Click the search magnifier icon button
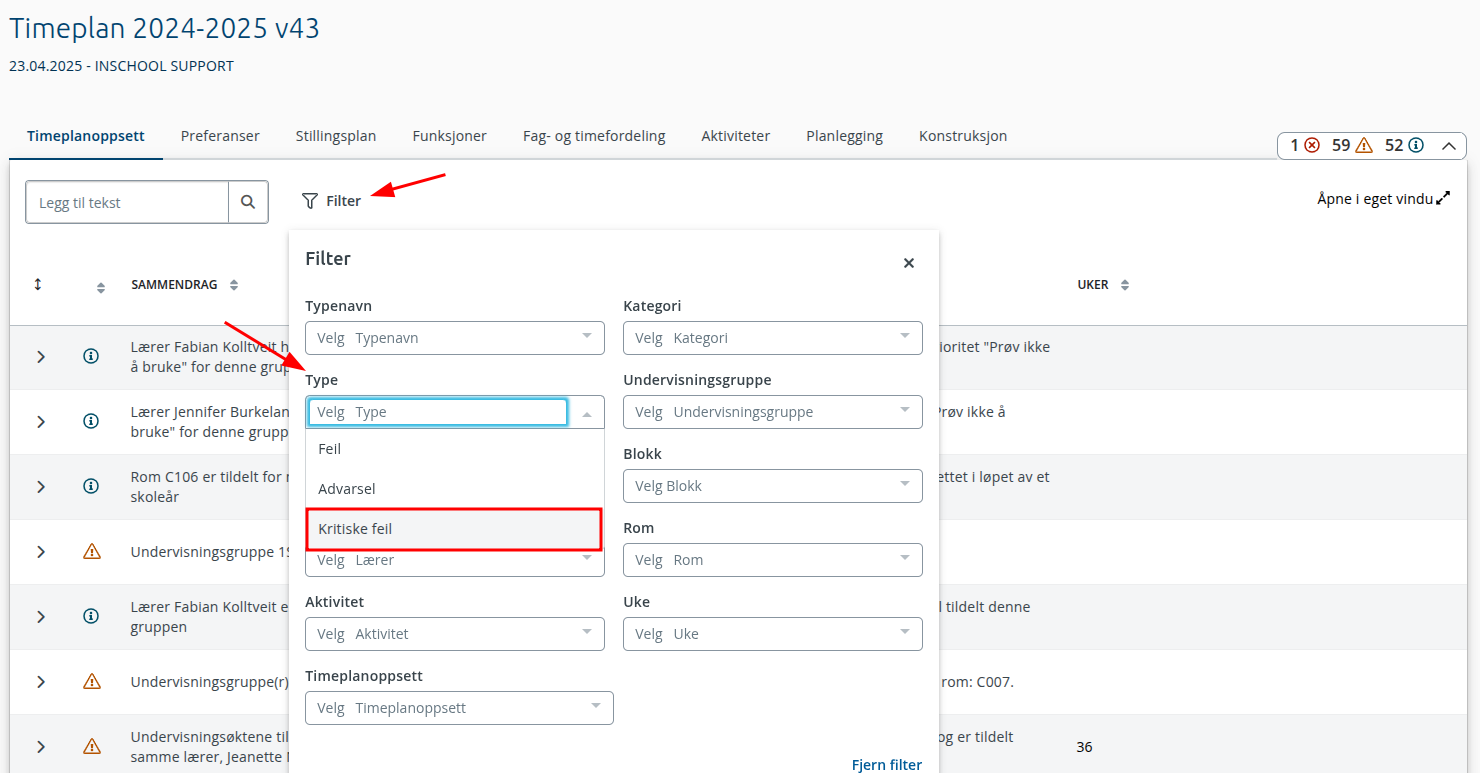This screenshot has height=773, width=1480. point(248,202)
